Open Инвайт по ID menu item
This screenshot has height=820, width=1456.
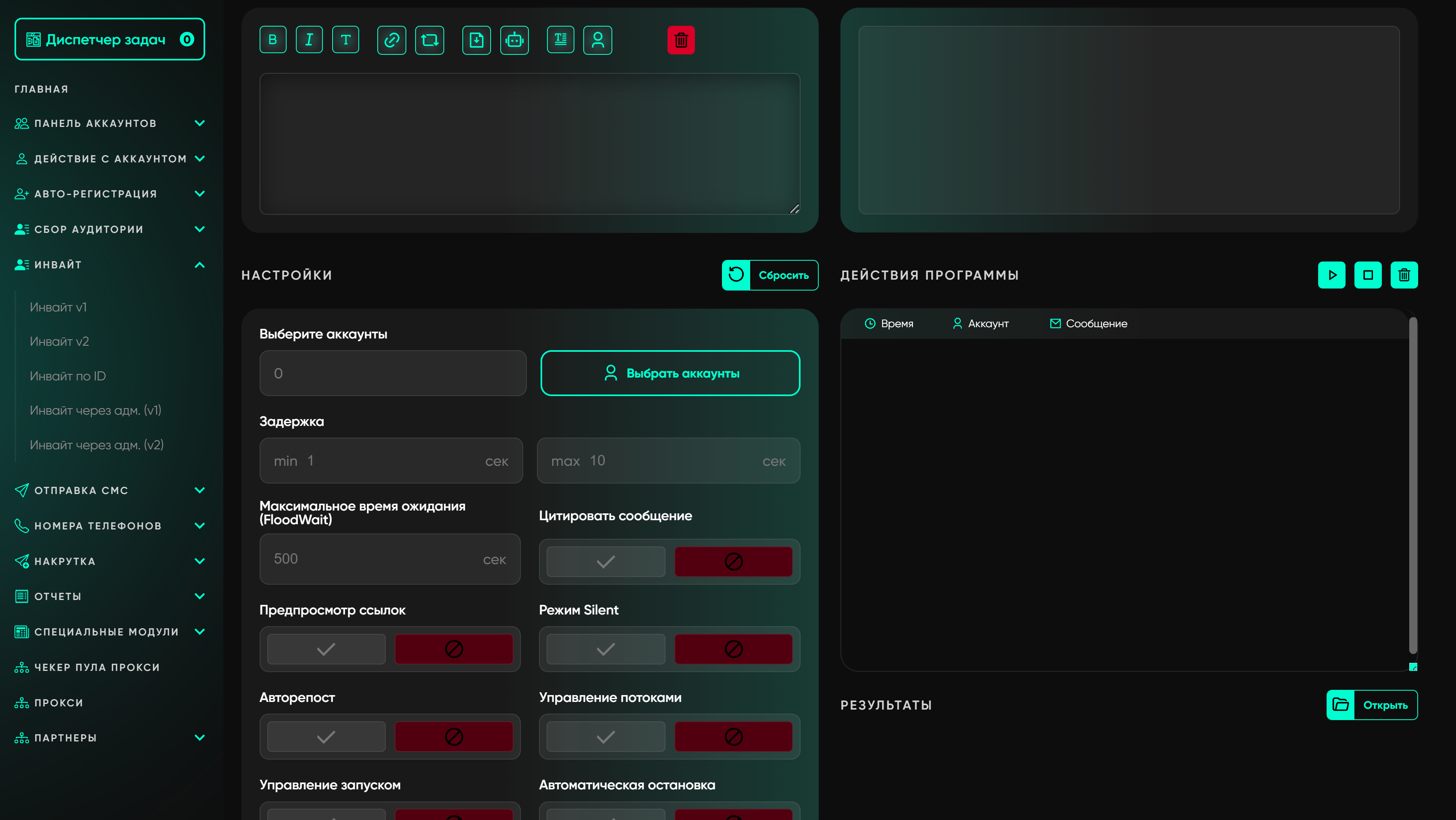click(x=68, y=376)
